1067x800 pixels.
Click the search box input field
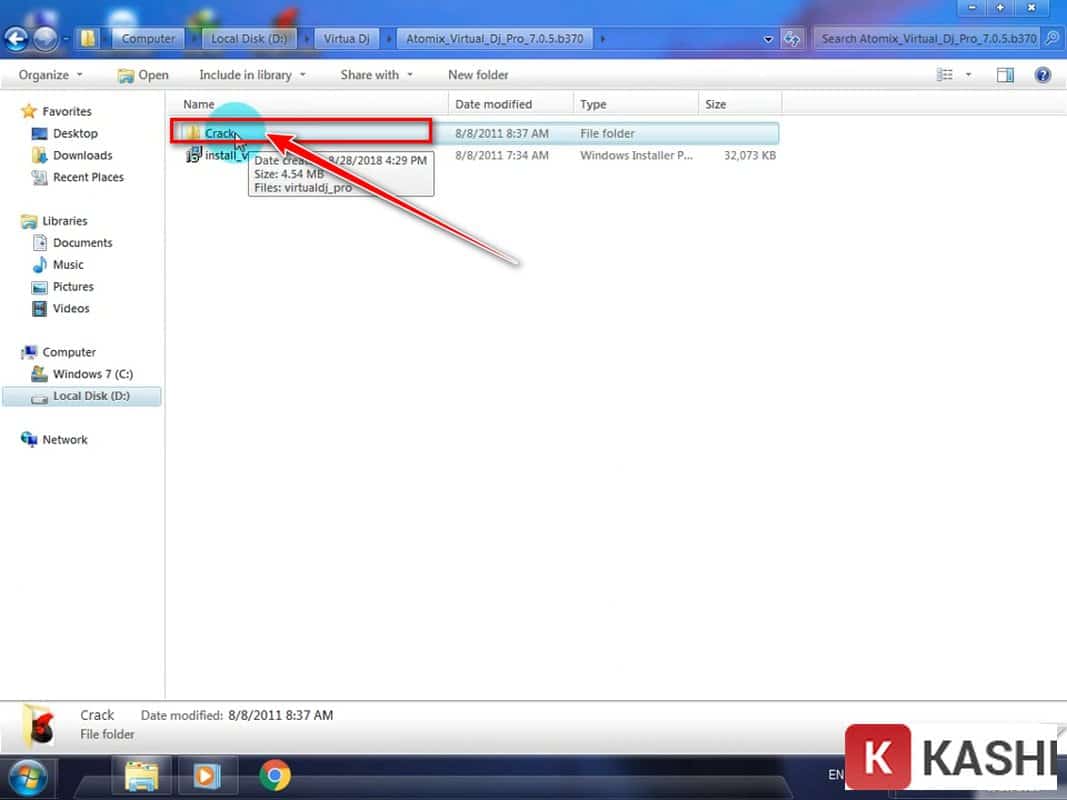pos(927,39)
